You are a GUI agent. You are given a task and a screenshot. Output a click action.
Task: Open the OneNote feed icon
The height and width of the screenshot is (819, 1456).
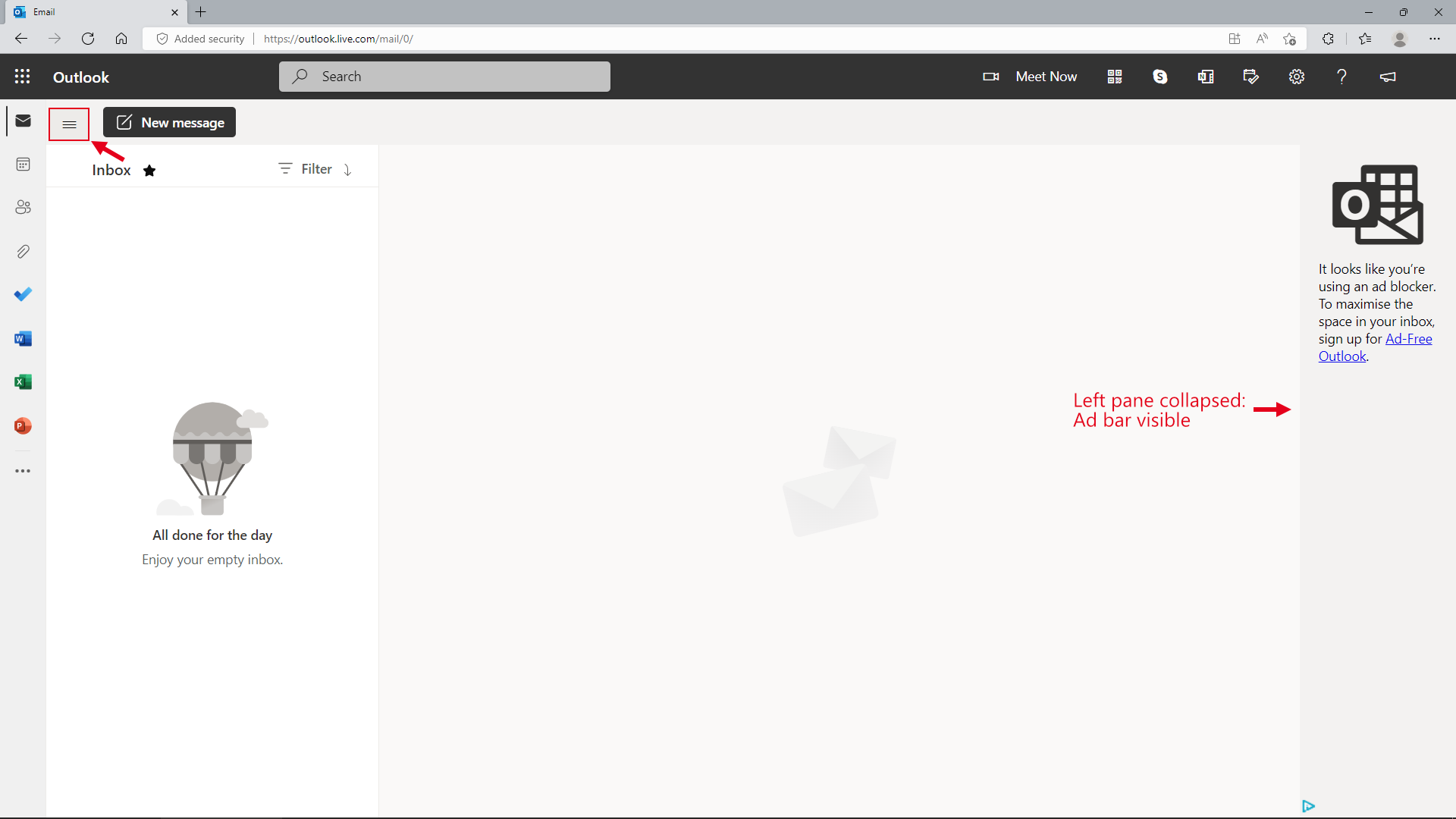tap(1205, 76)
